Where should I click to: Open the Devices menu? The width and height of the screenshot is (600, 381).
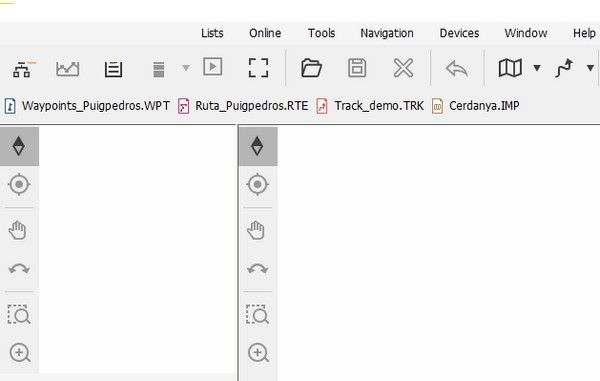point(459,33)
